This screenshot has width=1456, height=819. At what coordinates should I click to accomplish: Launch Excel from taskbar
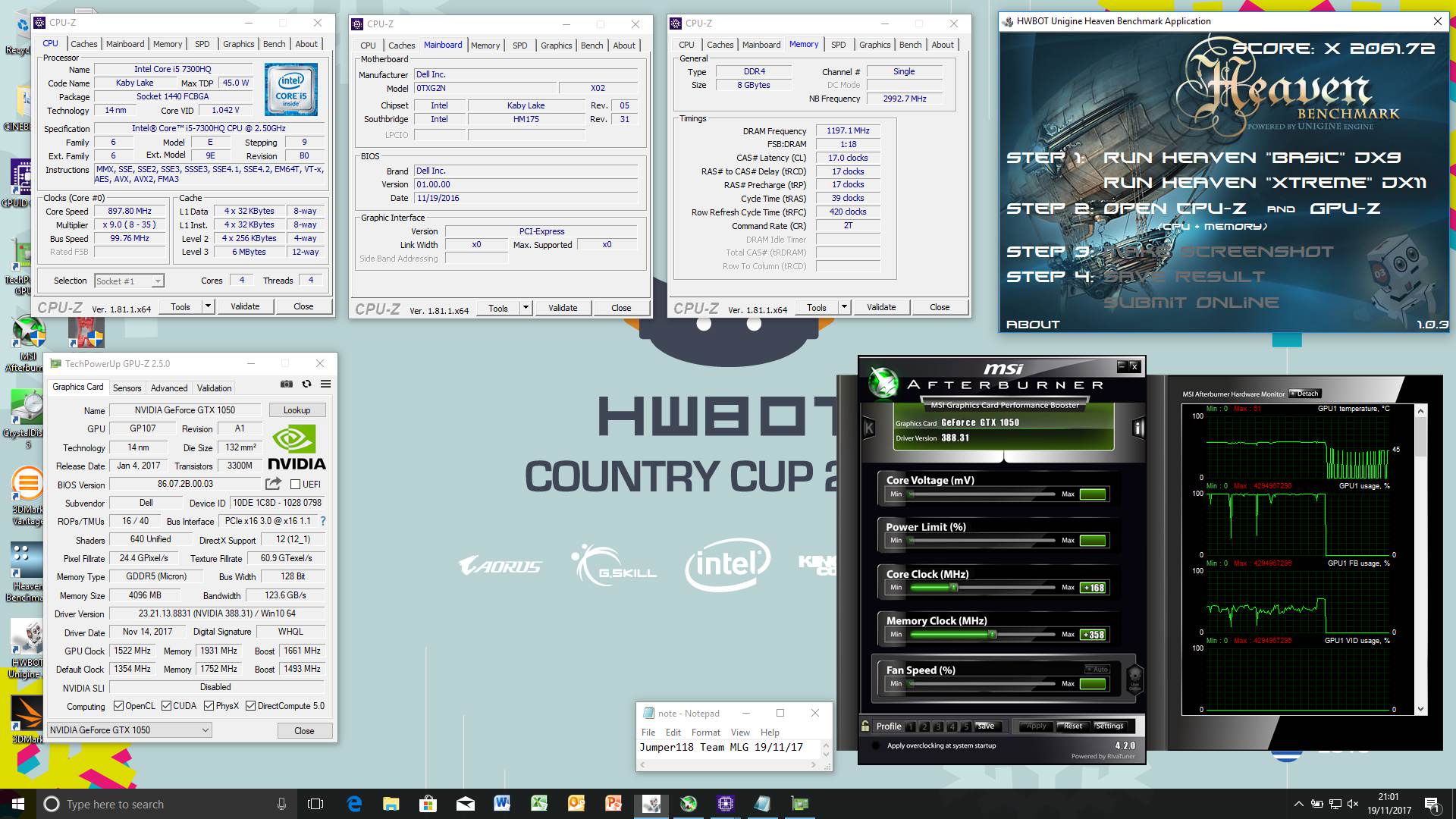tap(539, 804)
